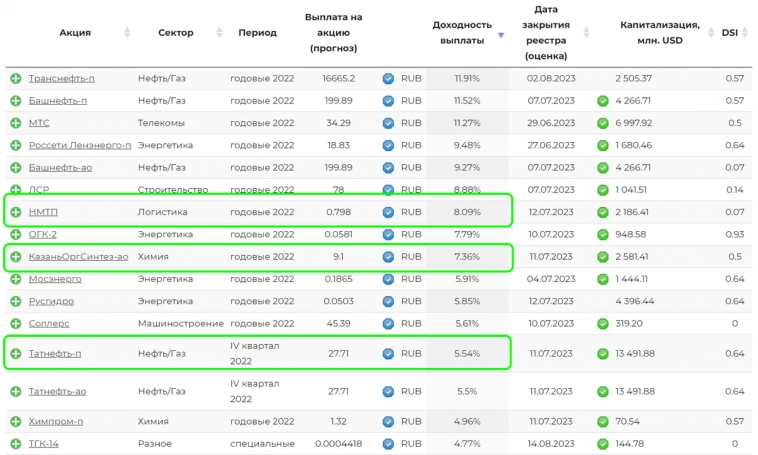Click the green plus next to ТГК-14
The width and height of the screenshot is (758, 455).
(x=16, y=444)
